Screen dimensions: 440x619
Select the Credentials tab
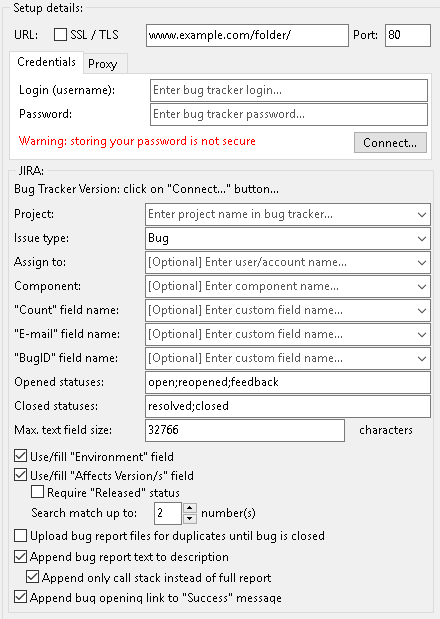tap(46, 62)
